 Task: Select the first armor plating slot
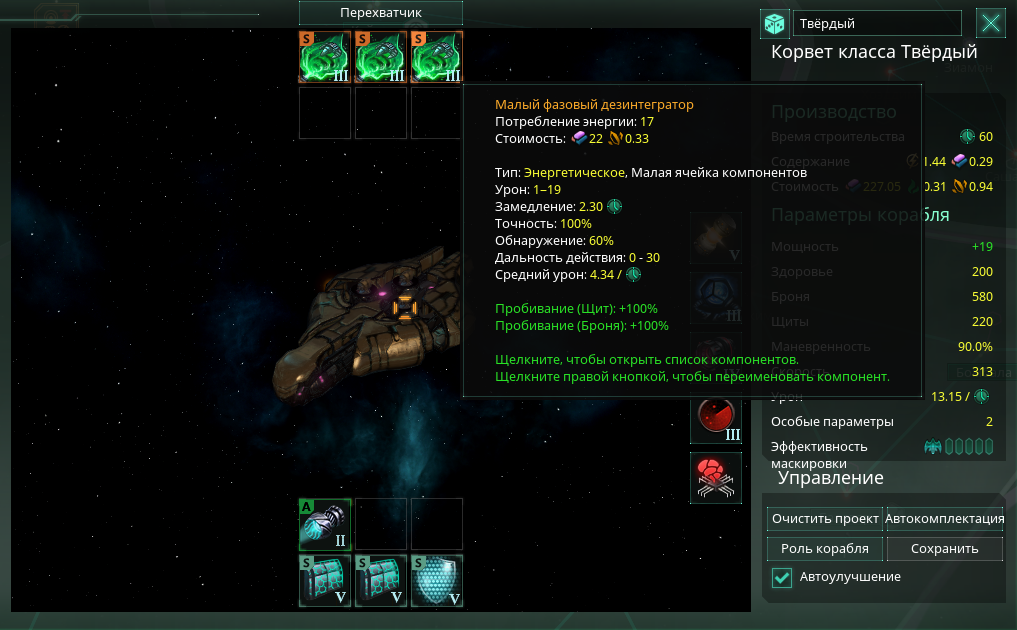(325, 581)
